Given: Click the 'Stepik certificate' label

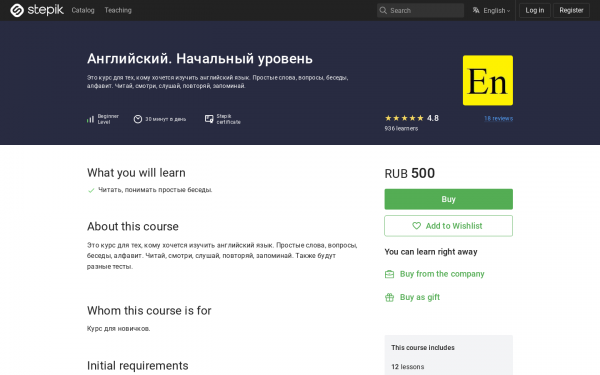Looking at the screenshot, I should (228, 119).
